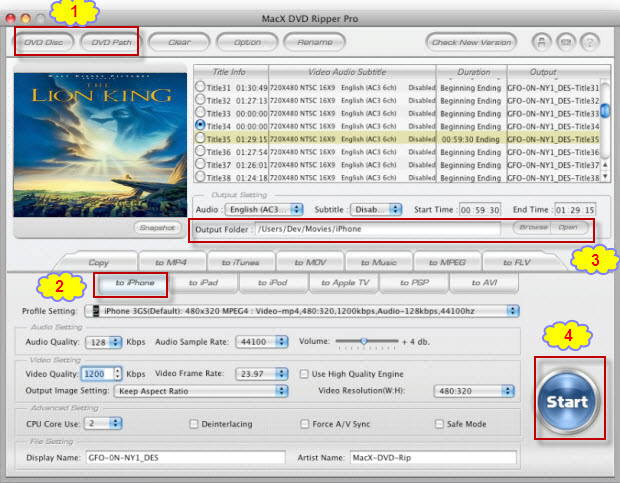Select the Title34 radio button
The image size is (620, 483).
(200, 125)
